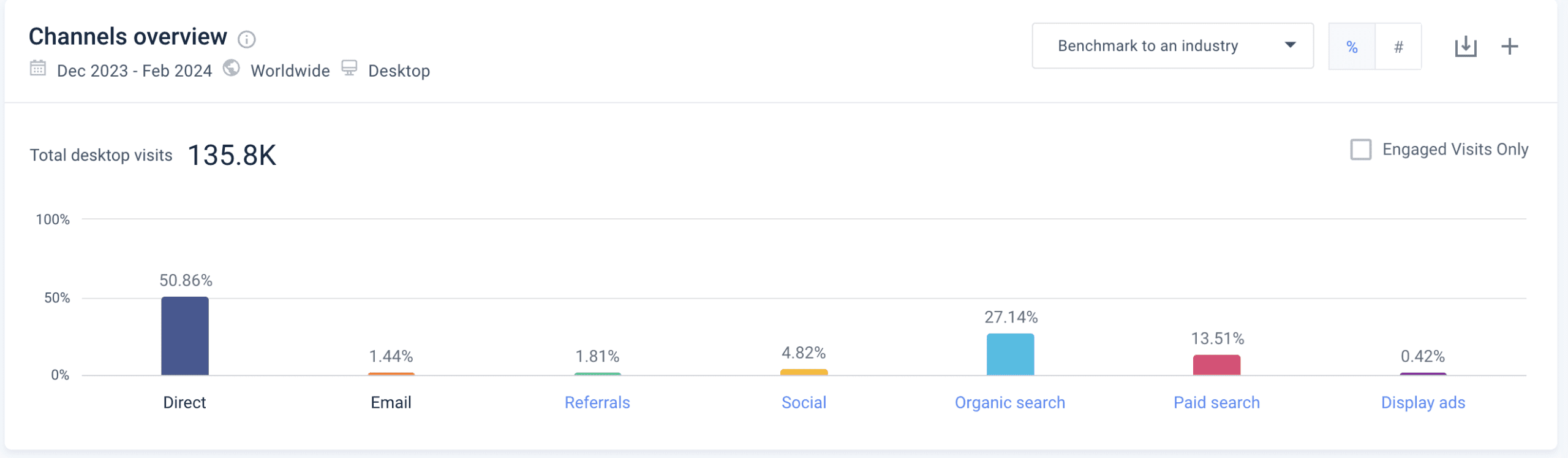This screenshot has width=1568, height=458.
Task: Enable Engaged Visits Only checkbox
Action: point(1361,150)
